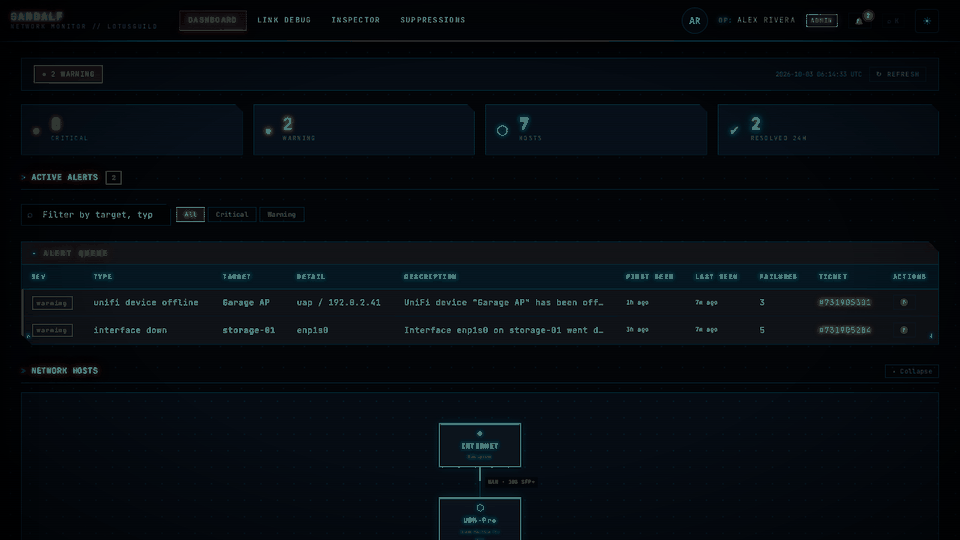
Task: Open the notifications bell
Action: pyautogui.click(x=859, y=21)
